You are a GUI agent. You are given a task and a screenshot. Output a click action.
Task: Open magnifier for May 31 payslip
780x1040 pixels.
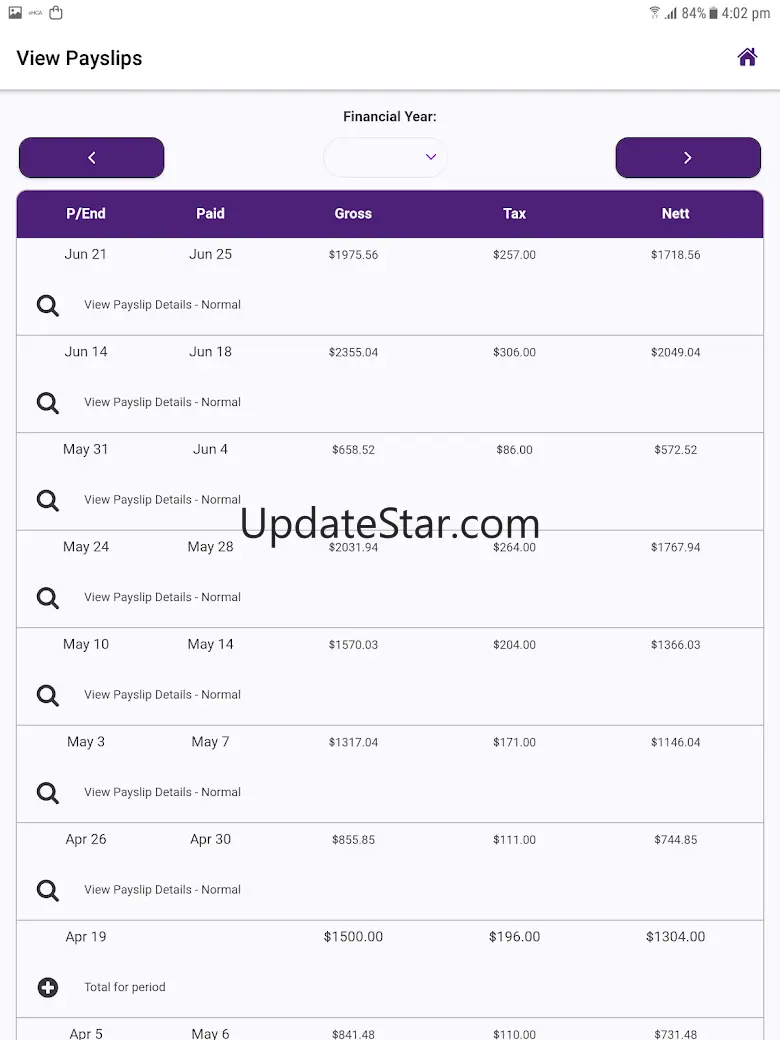[x=48, y=500]
